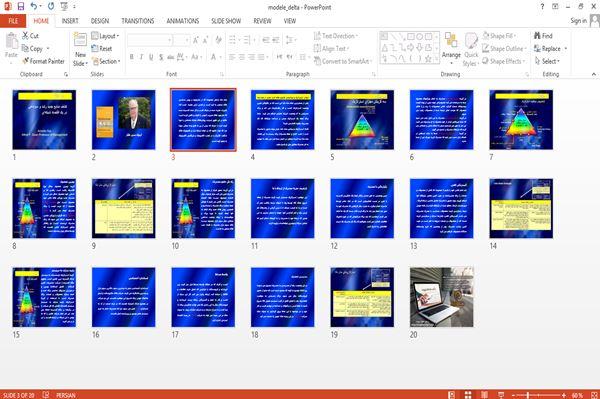Apply bulleted list

(233, 40)
